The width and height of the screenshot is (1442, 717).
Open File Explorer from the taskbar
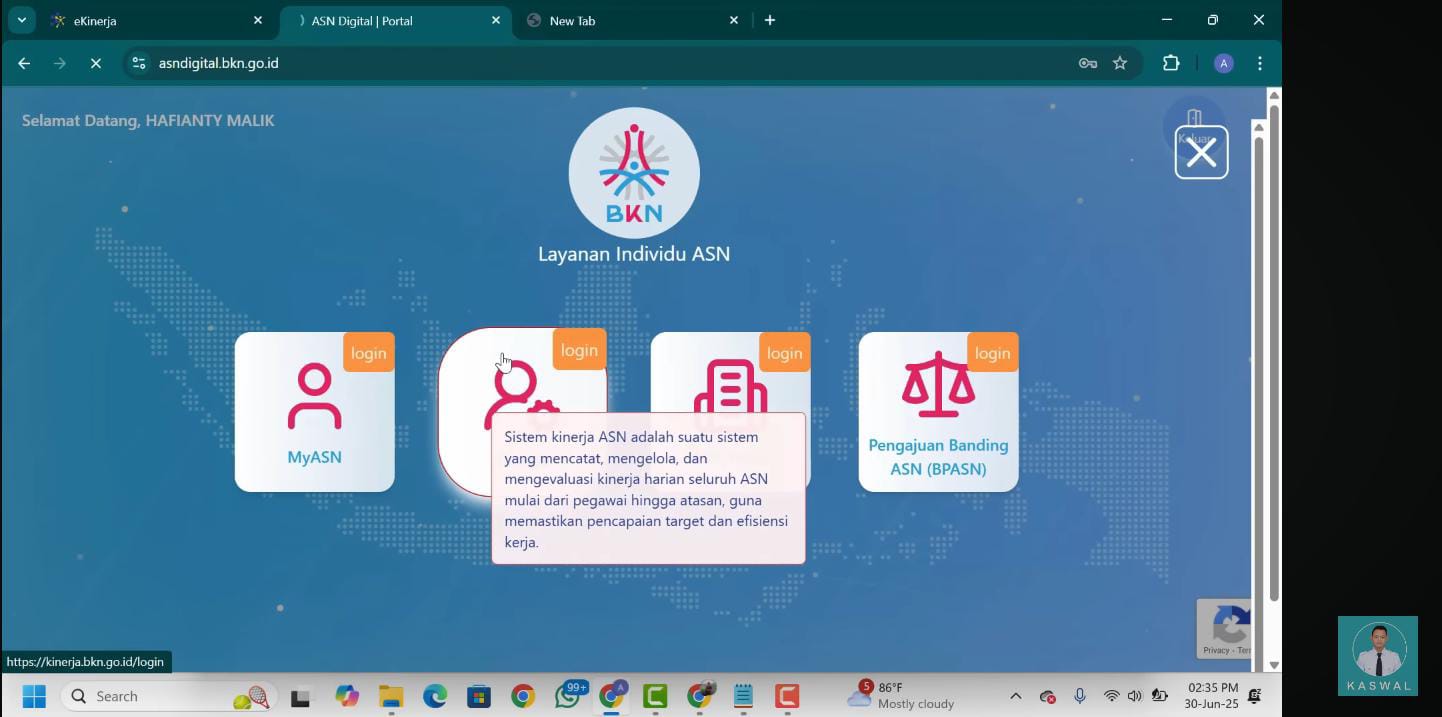[391, 696]
